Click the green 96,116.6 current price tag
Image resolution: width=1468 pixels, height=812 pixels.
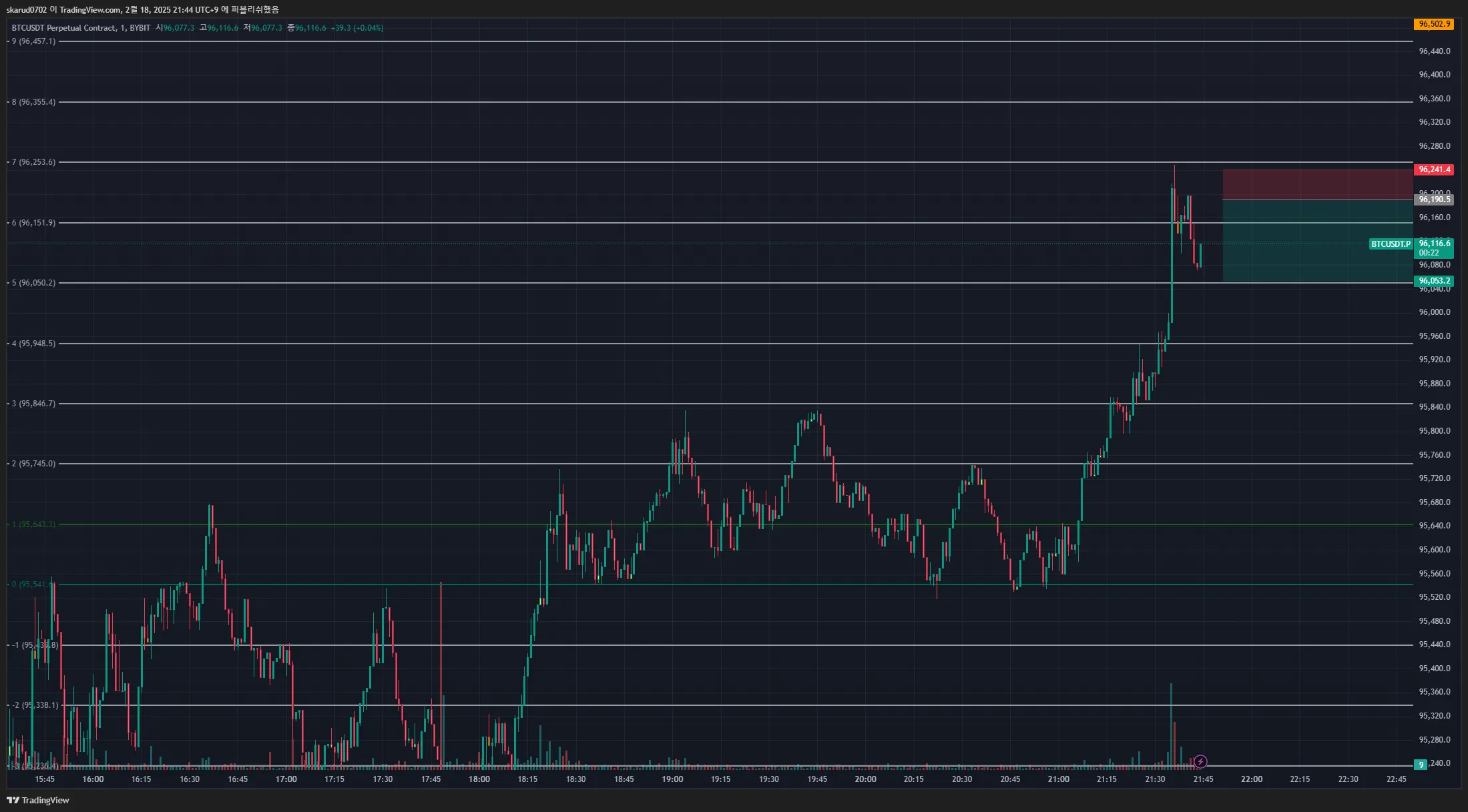(x=1434, y=248)
